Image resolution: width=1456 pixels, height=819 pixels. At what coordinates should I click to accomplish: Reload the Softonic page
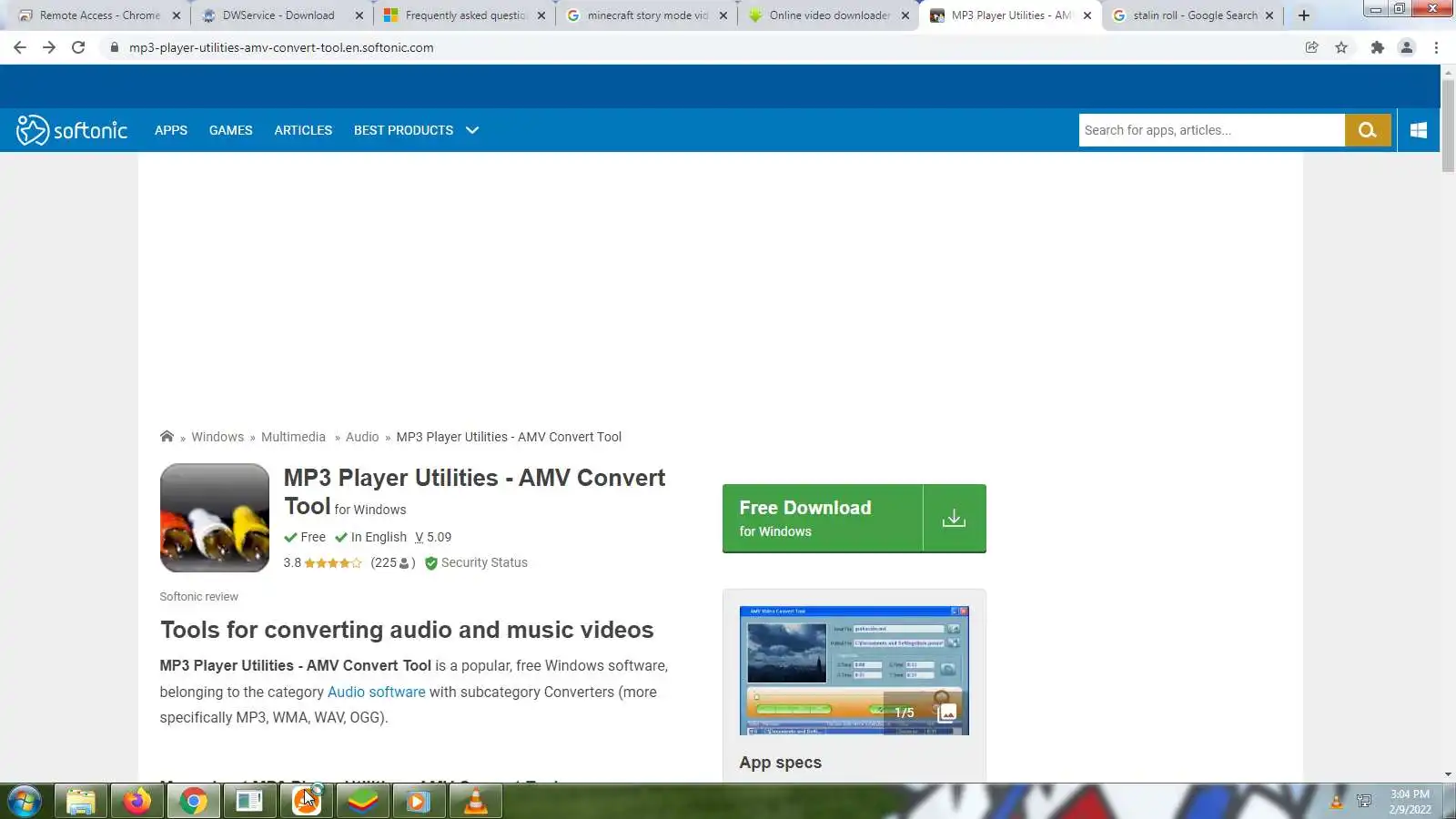click(x=78, y=47)
